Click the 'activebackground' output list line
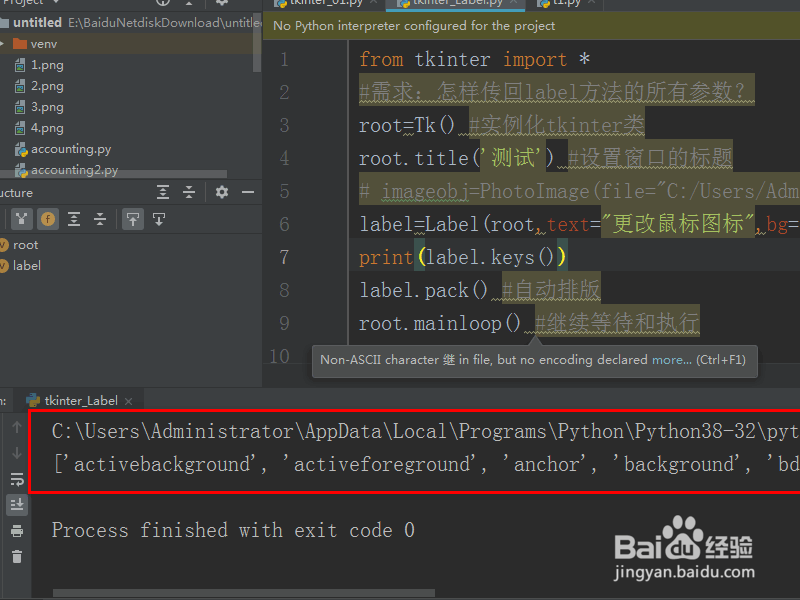 point(426,464)
